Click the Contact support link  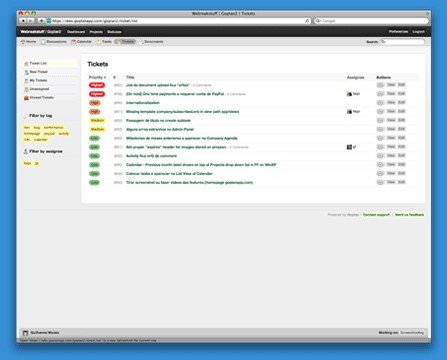click(x=376, y=215)
